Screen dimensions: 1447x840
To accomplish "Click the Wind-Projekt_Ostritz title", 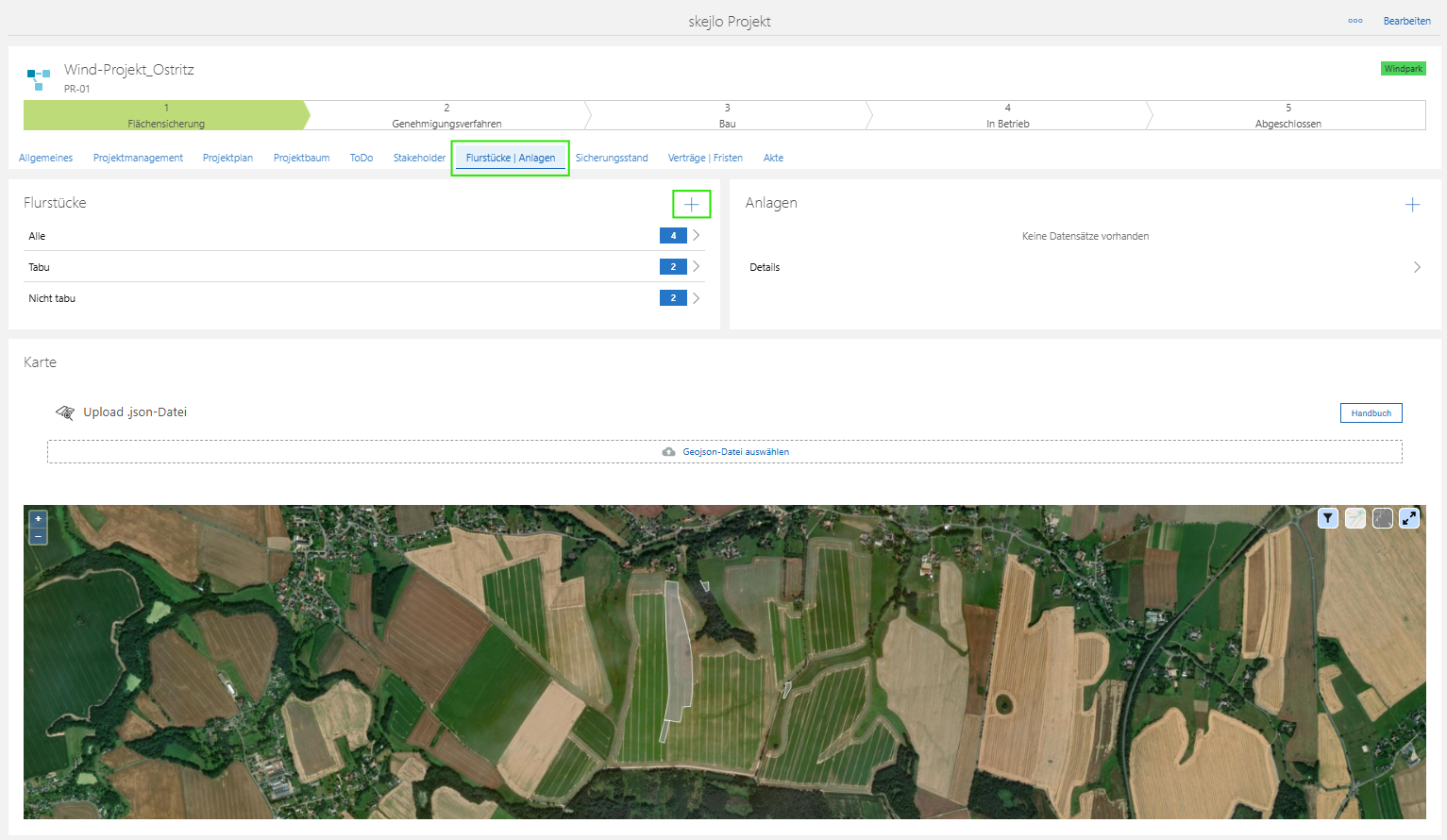I will pyautogui.click(x=129, y=70).
